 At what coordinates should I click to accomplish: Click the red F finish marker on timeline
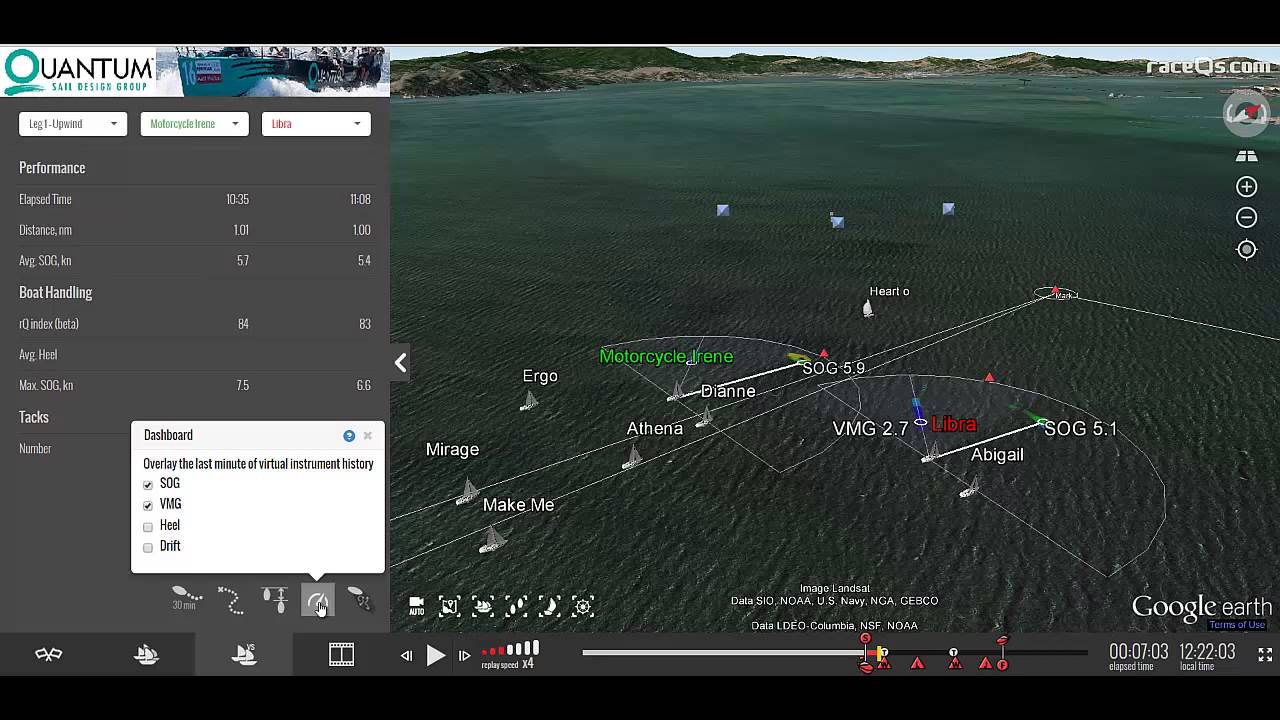click(1002, 664)
